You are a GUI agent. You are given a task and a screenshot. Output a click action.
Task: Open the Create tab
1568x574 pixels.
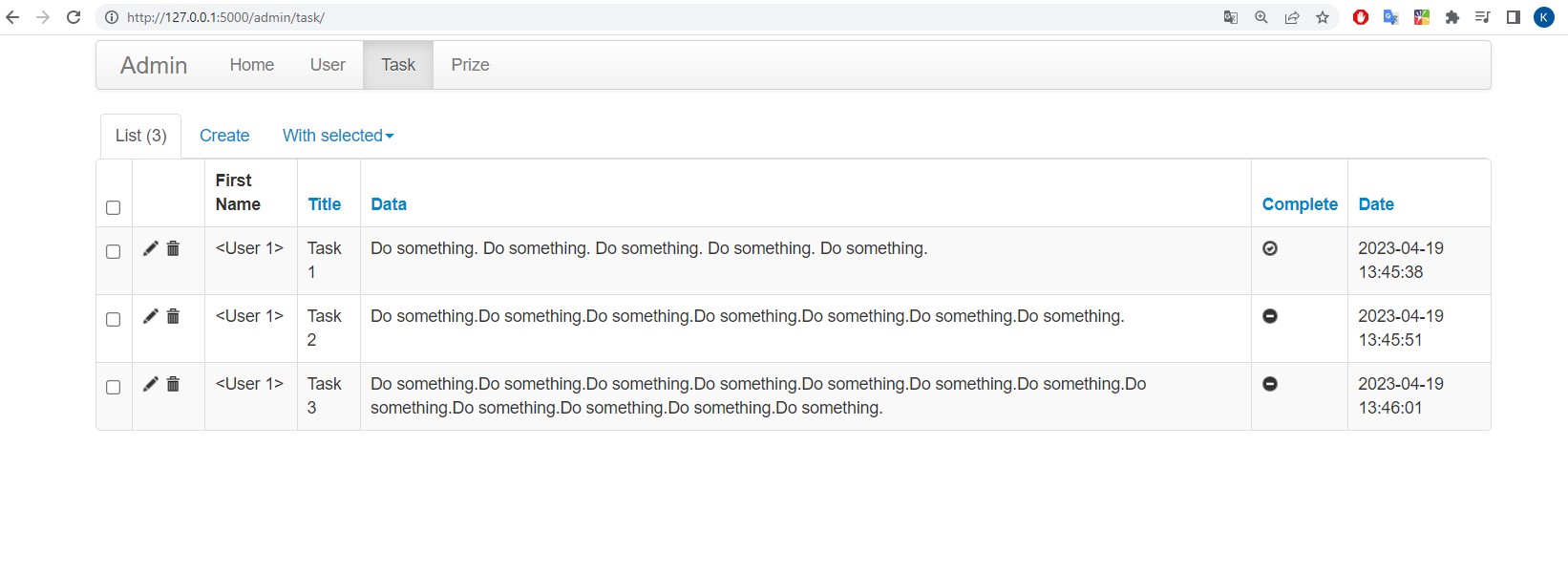(x=224, y=136)
